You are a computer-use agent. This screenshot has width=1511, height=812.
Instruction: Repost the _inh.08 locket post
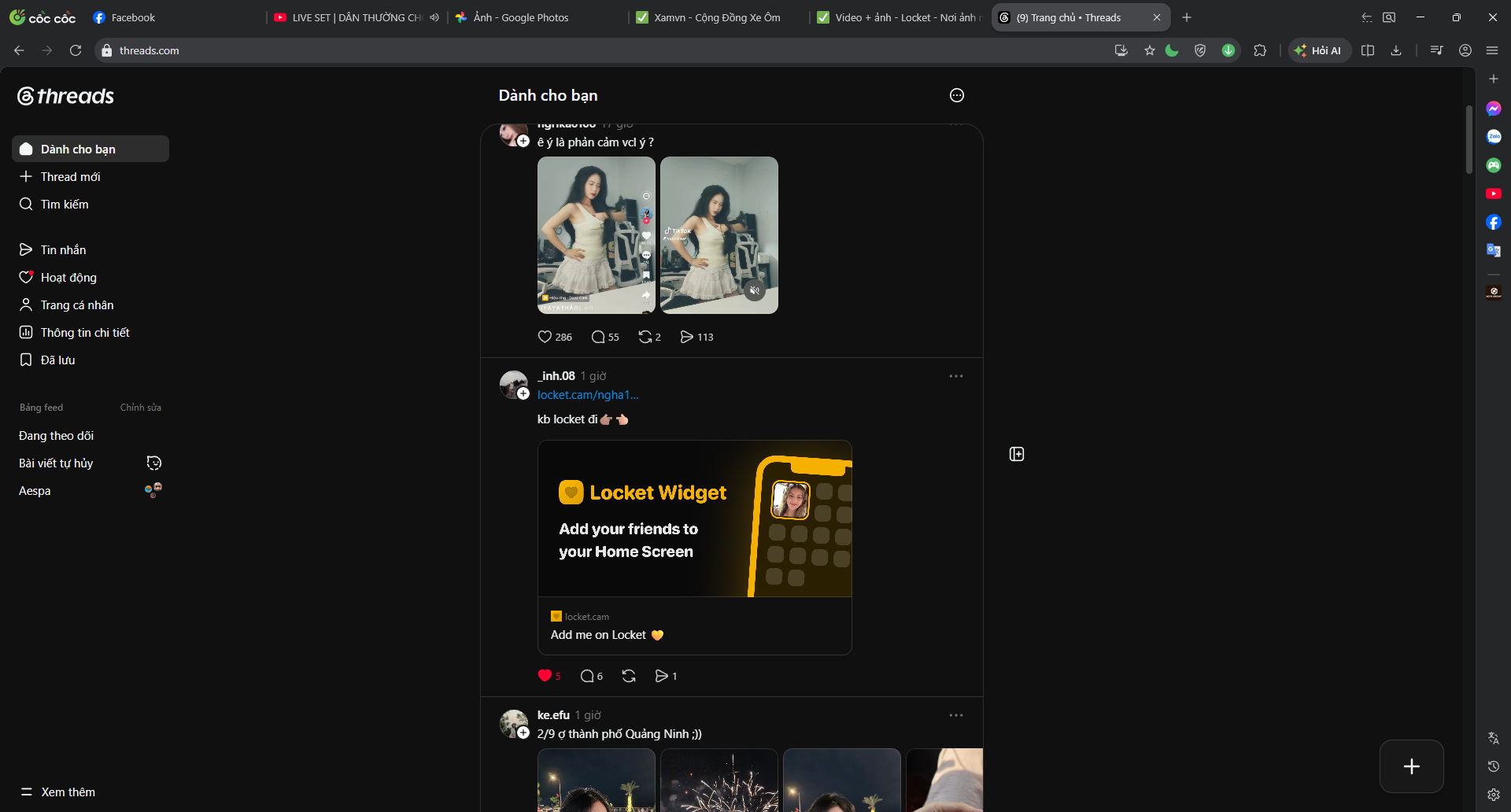pos(629,676)
